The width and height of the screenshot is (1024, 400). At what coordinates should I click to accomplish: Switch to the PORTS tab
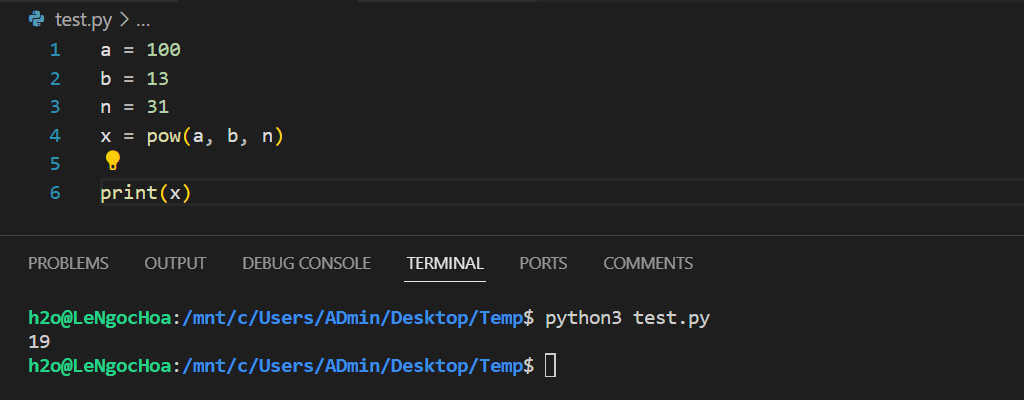coord(543,264)
